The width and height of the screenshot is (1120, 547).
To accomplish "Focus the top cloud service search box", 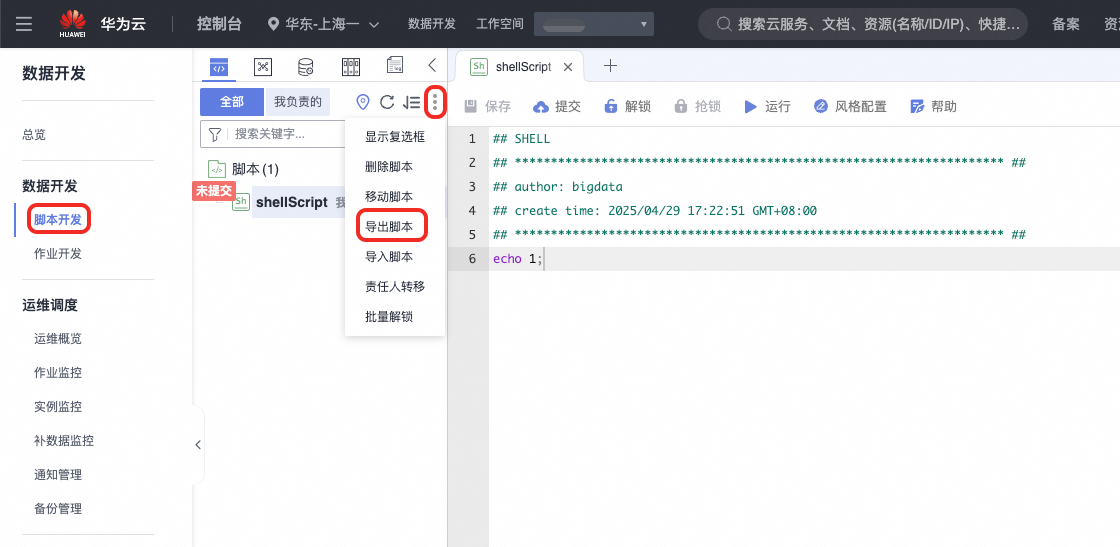I will coord(863,24).
